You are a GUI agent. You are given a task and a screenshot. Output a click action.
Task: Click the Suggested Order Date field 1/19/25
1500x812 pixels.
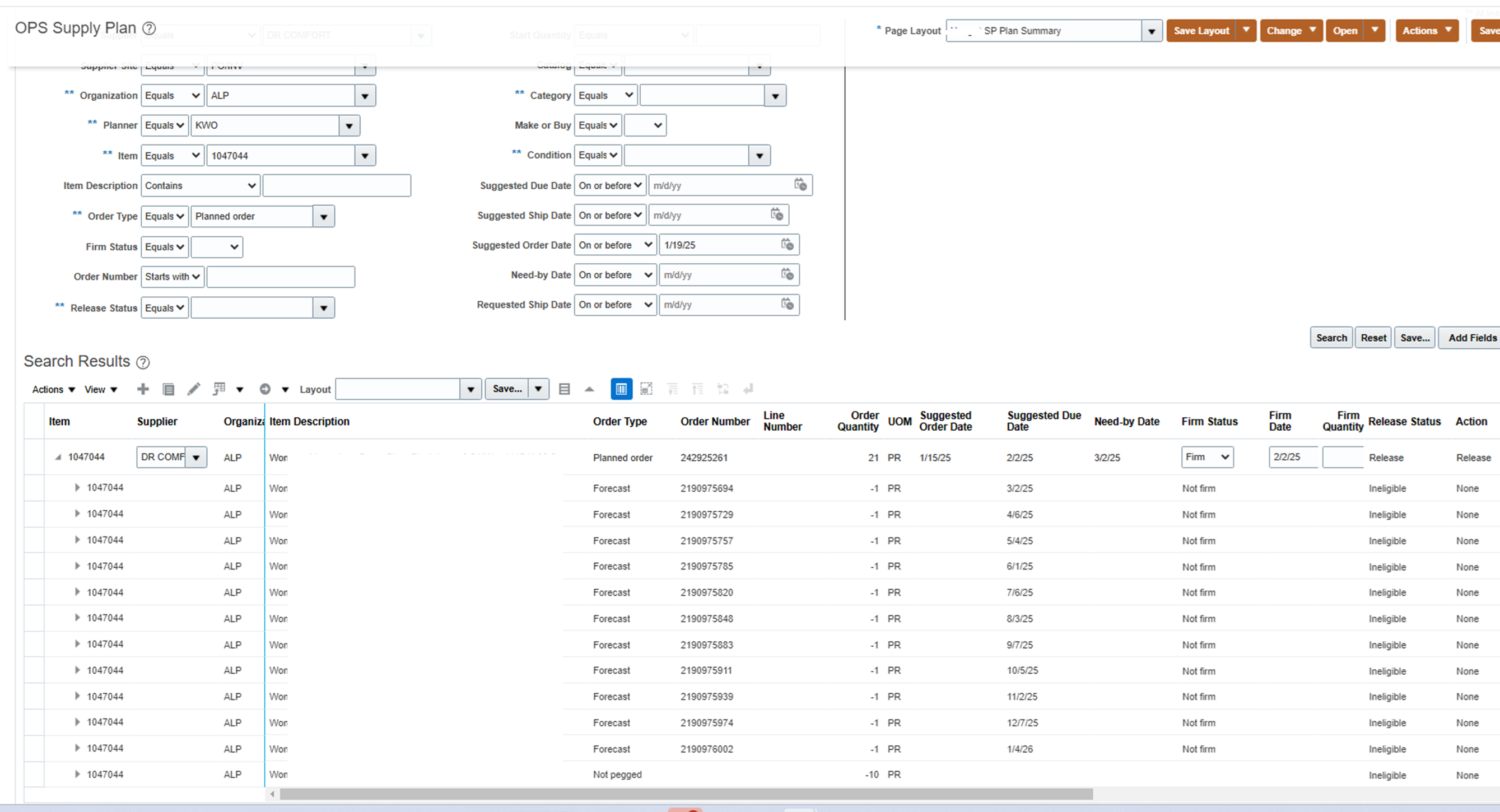[719, 245]
